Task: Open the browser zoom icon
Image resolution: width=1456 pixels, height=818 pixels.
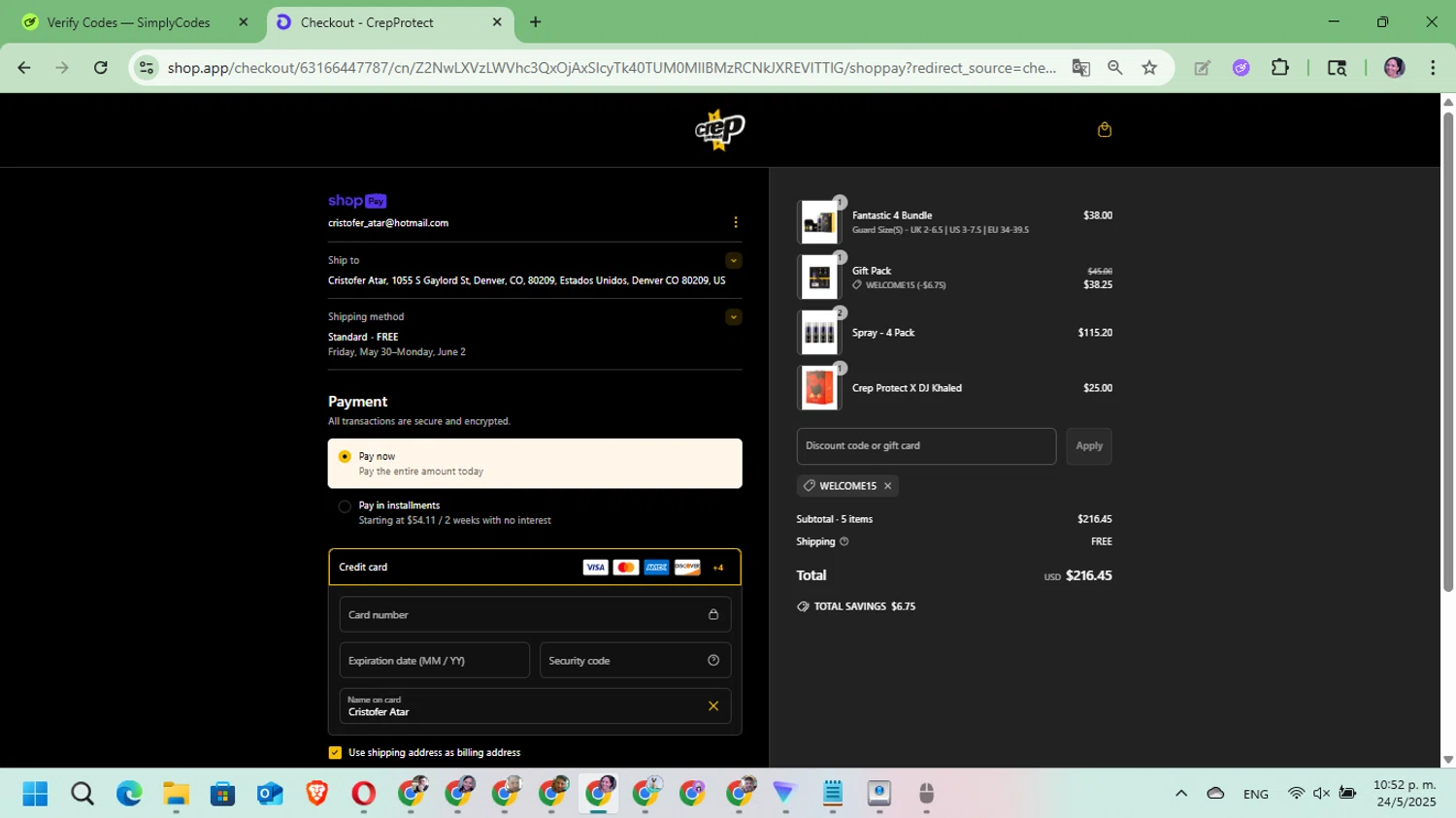Action: [x=1114, y=67]
